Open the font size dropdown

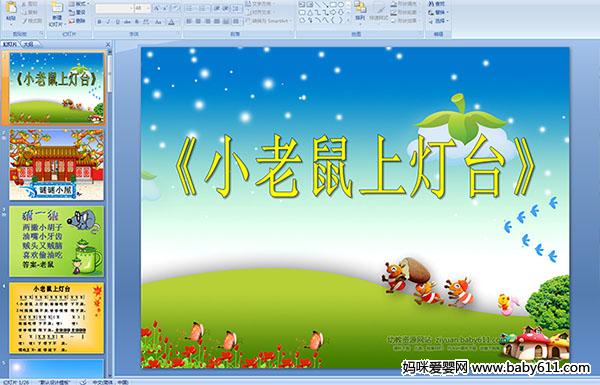[x=148, y=8]
